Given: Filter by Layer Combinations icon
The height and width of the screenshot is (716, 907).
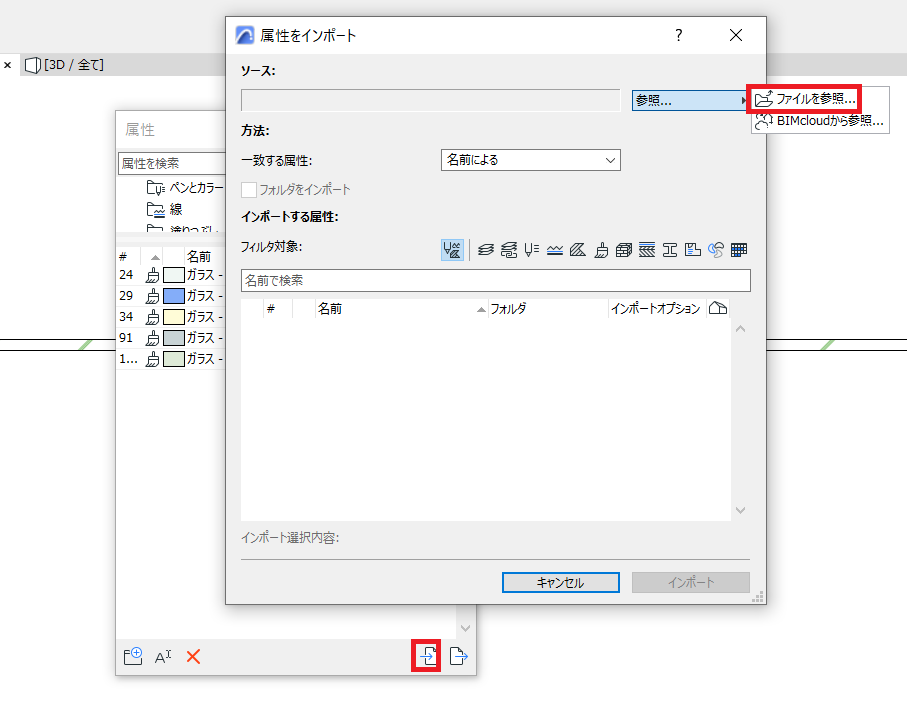Looking at the screenshot, I should [509, 250].
